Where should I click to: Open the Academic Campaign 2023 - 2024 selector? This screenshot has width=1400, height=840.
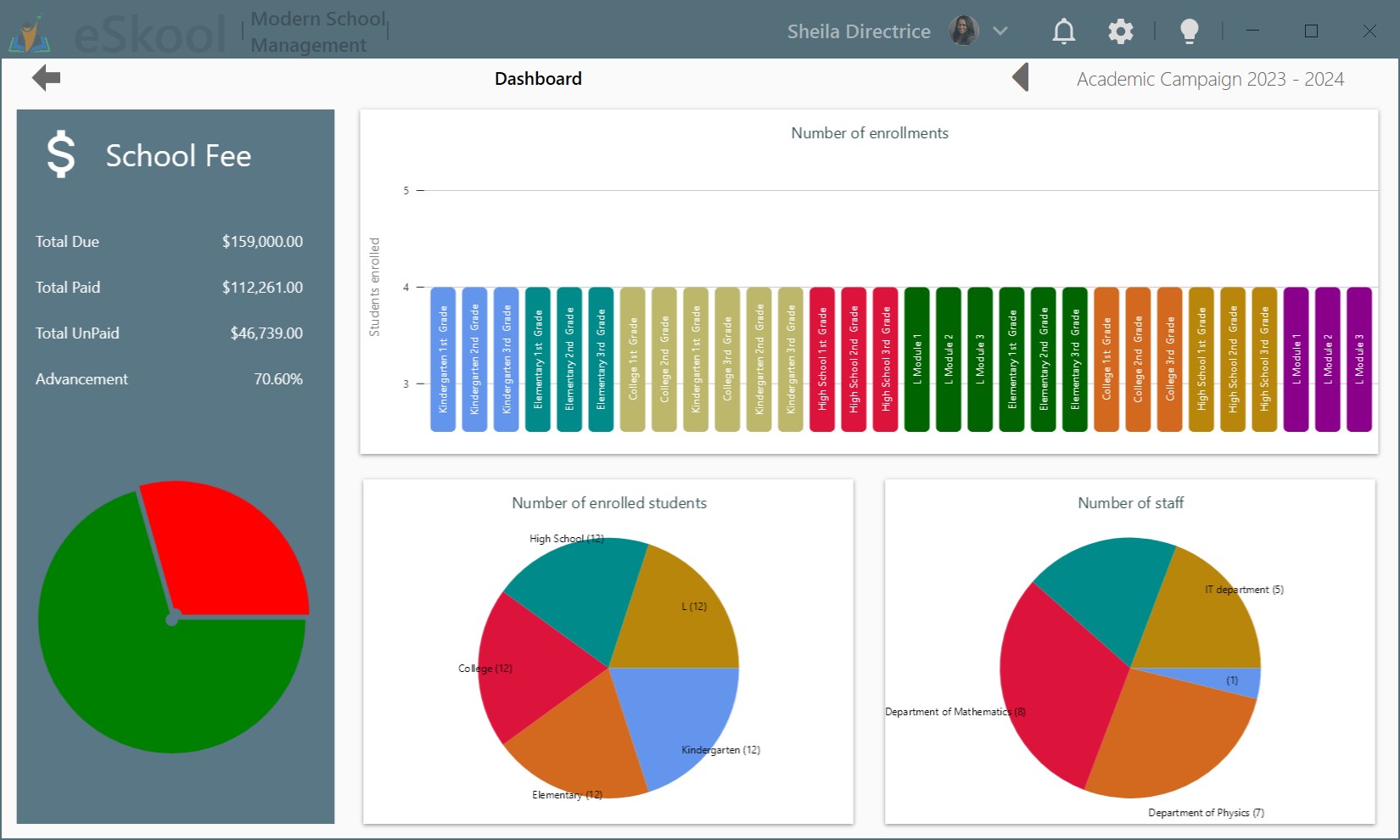tap(1209, 79)
